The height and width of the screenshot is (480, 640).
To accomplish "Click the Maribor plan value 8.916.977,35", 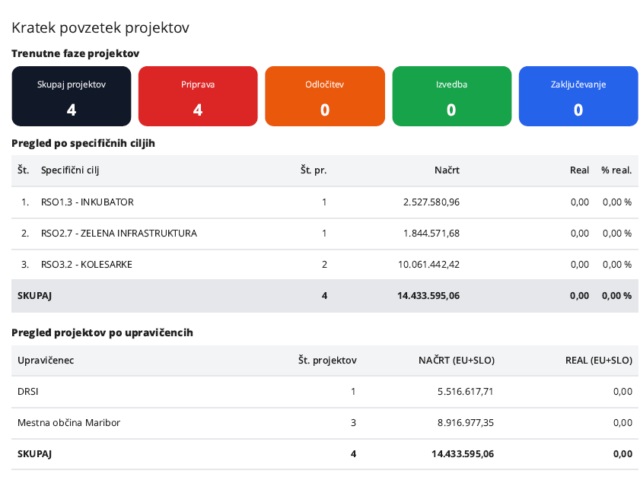I will [466, 423].
